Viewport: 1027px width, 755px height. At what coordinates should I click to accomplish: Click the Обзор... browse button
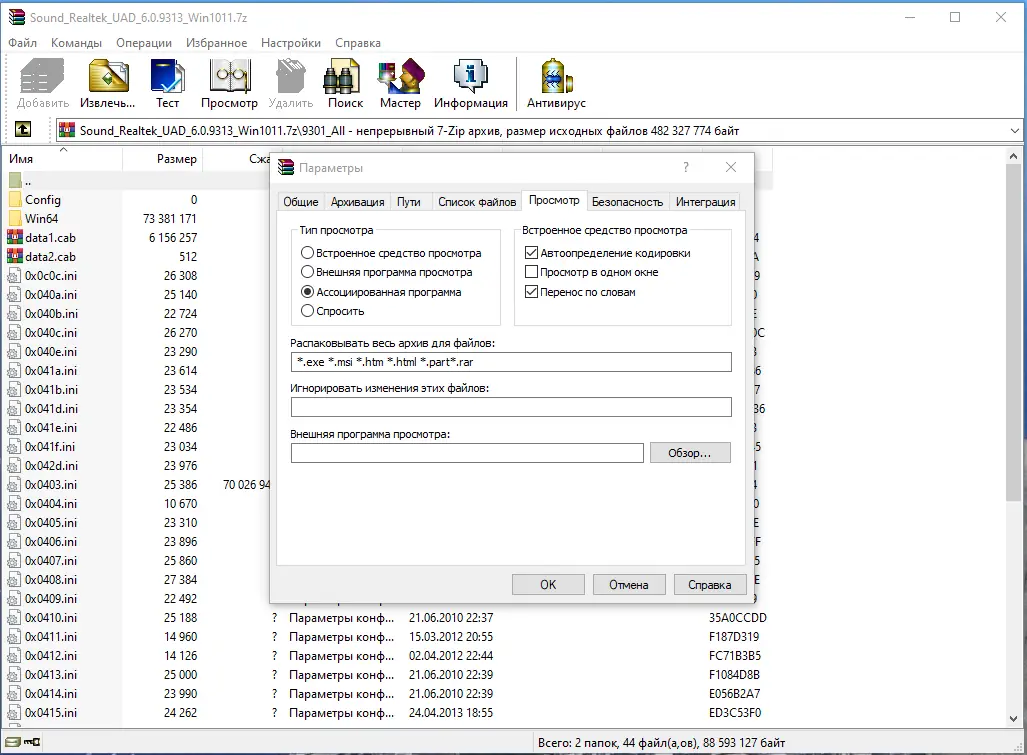coord(690,453)
